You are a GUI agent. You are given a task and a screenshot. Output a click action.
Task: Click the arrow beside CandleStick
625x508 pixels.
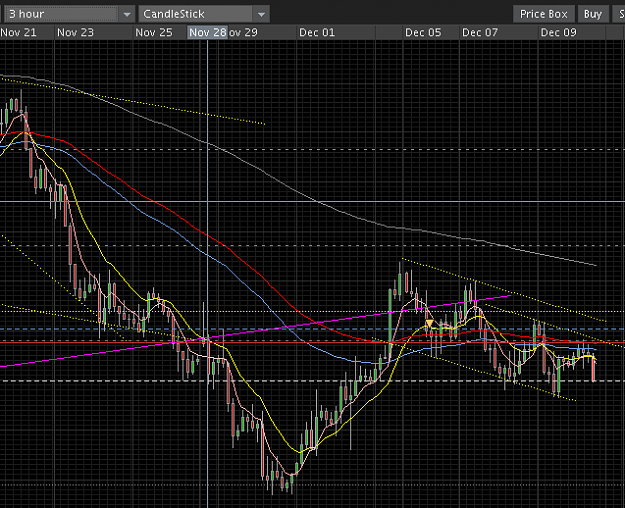(261, 14)
